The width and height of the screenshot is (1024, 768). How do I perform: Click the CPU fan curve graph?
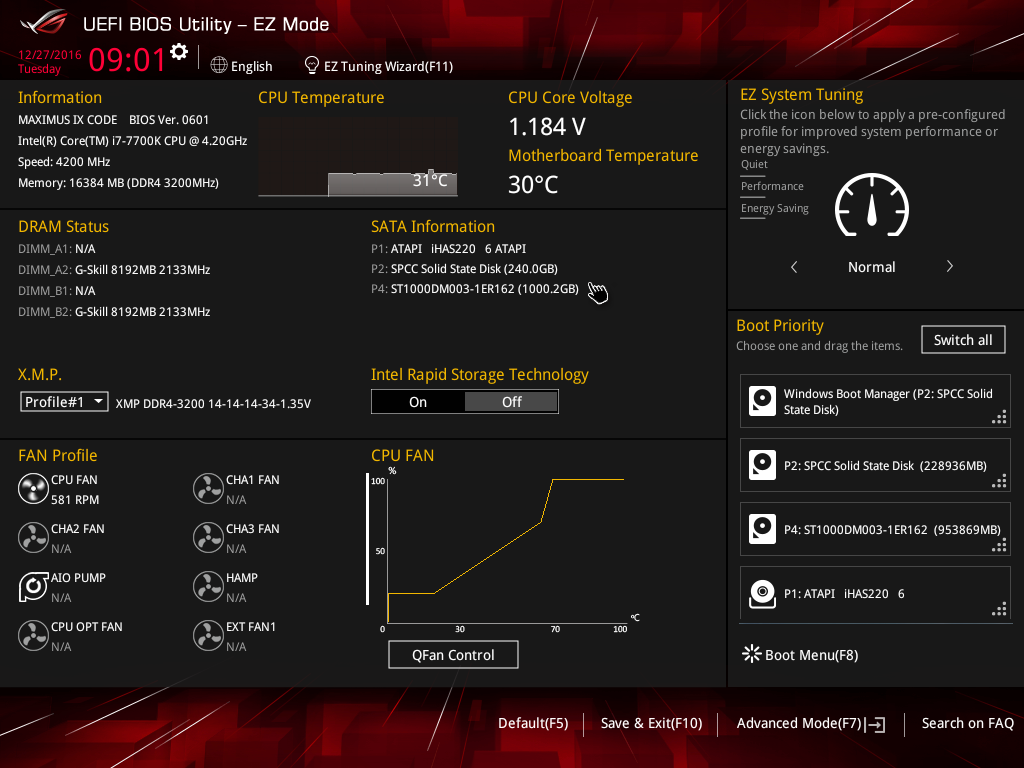click(506, 549)
